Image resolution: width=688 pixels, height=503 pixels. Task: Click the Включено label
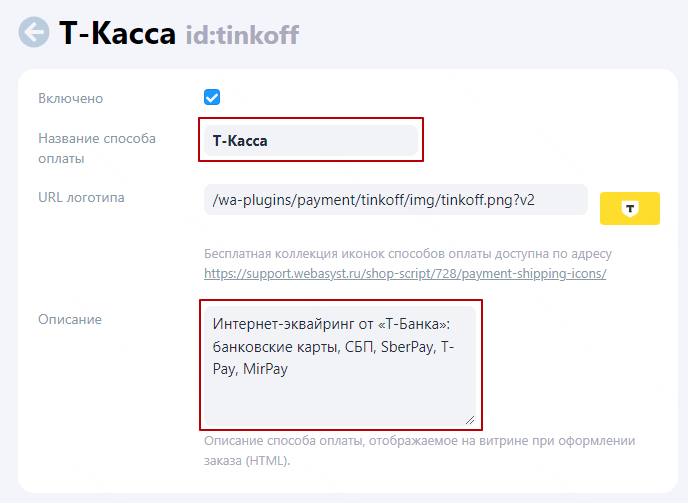click(71, 98)
